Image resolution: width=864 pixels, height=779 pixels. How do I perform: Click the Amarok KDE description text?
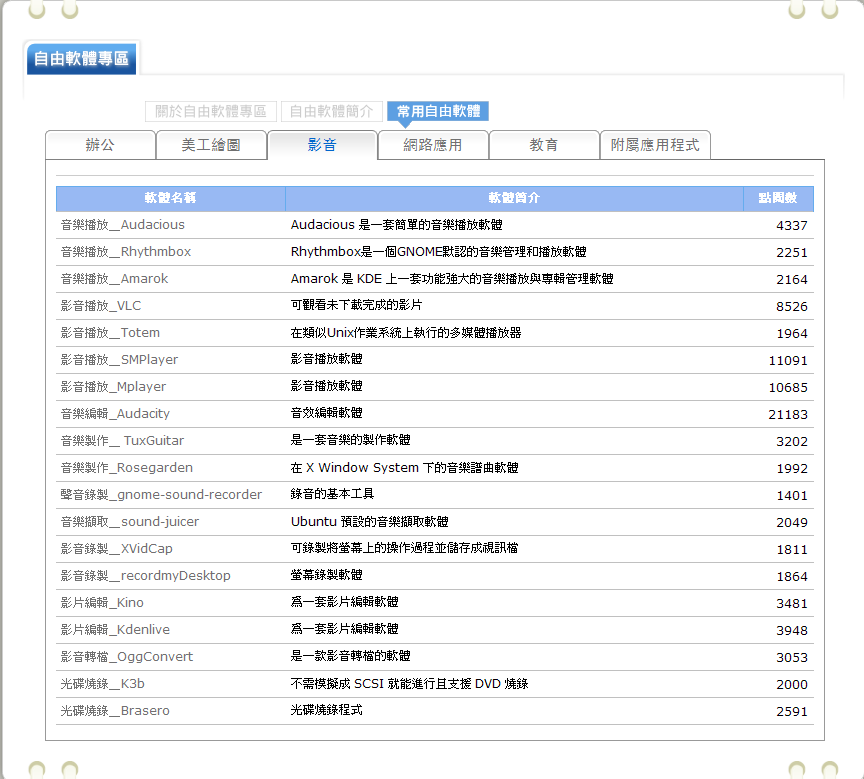pyautogui.click(x=452, y=279)
